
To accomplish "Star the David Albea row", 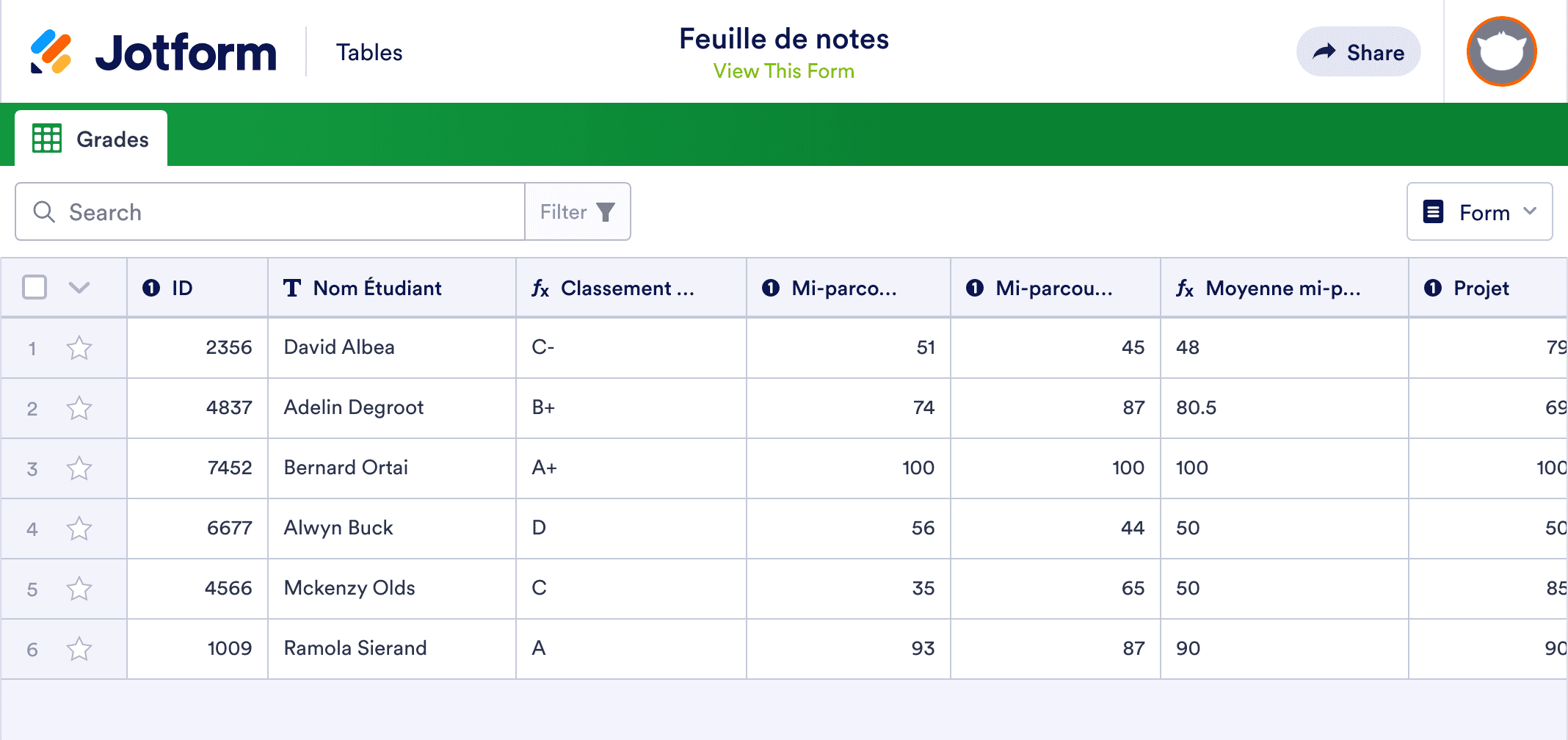I will (x=79, y=348).
